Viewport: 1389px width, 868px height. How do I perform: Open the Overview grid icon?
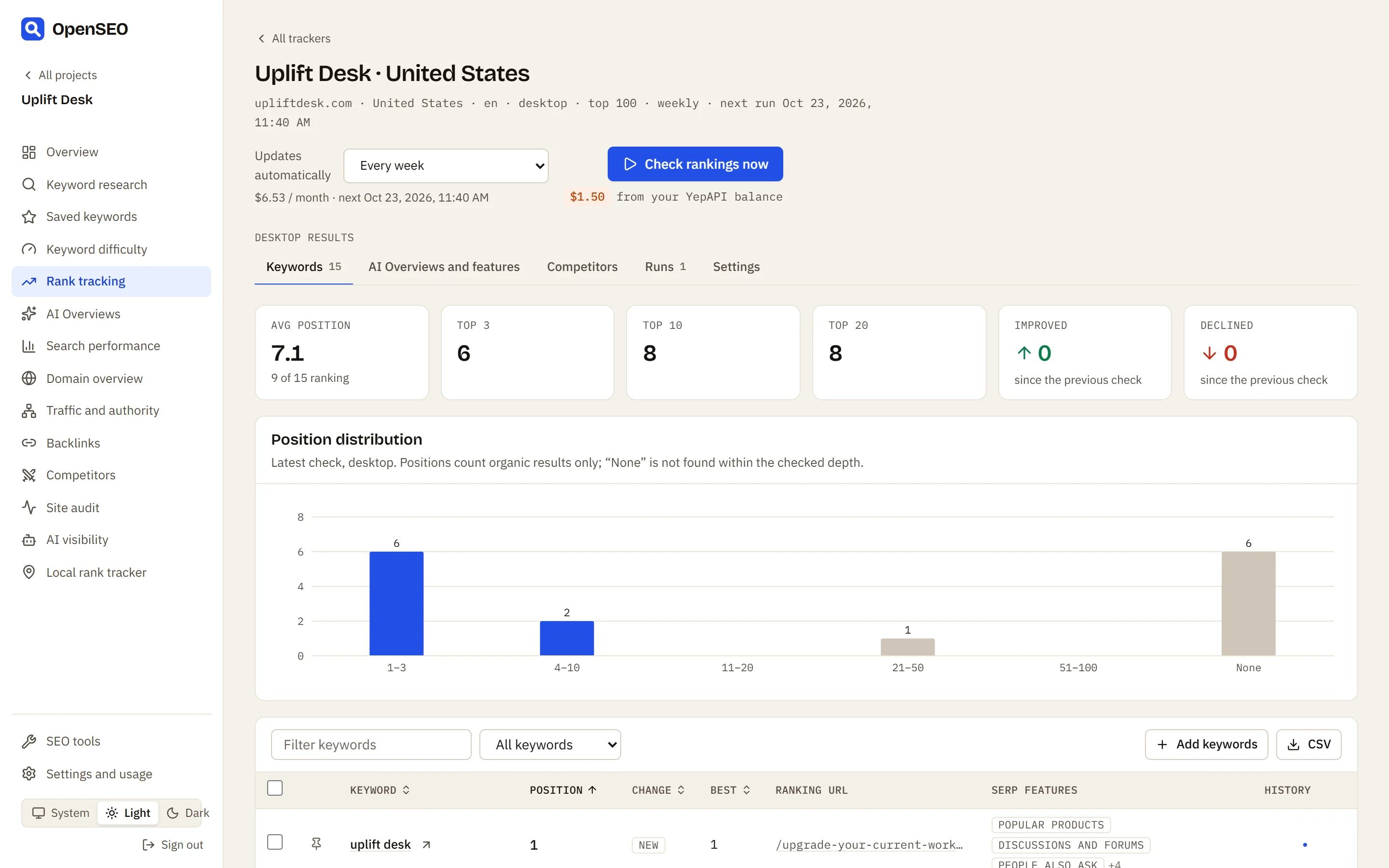[x=29, y=152]
